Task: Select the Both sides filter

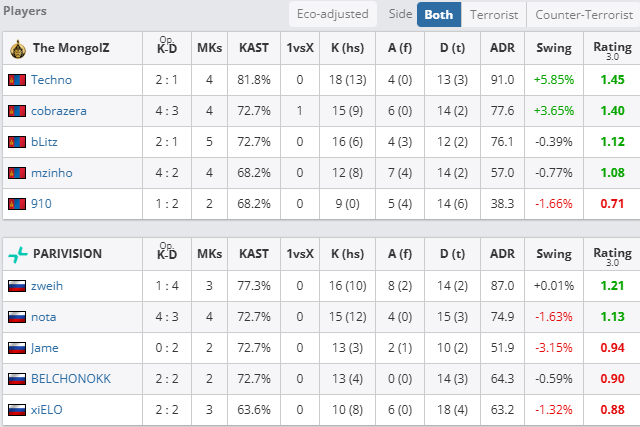Action: click(439, 15)
